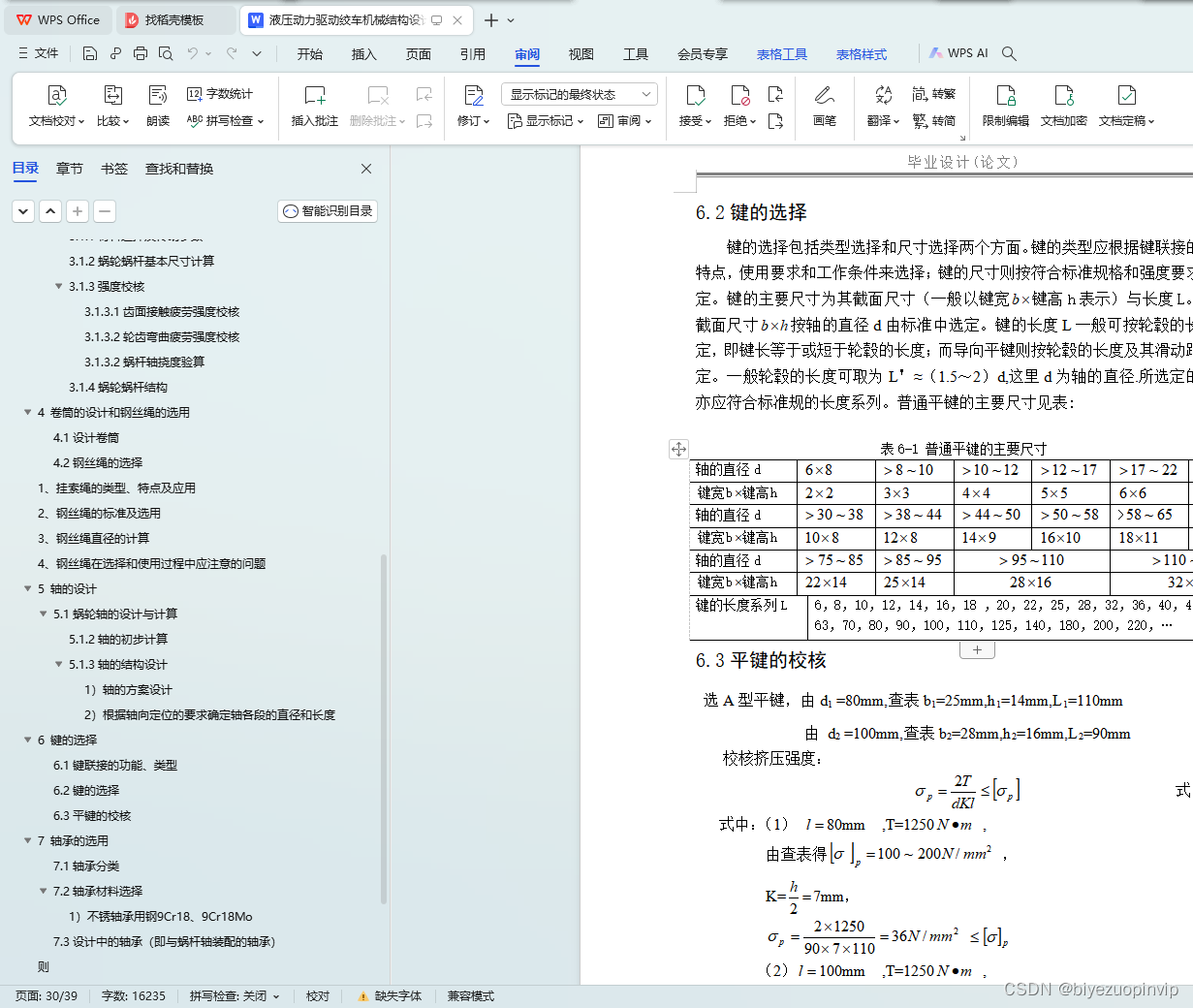Click the search magnifier next to WPS AI
The width and height of the screenshot is (1193, 1008).
1009,53
